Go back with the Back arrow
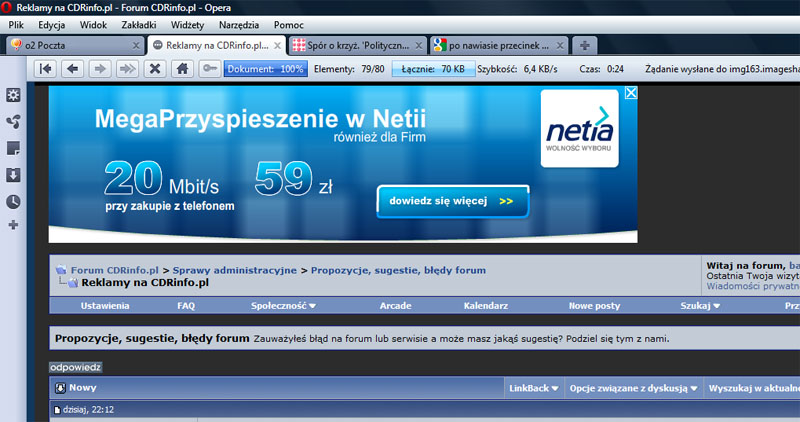Screen dimensions: 800x422 (x=72, y=68)
